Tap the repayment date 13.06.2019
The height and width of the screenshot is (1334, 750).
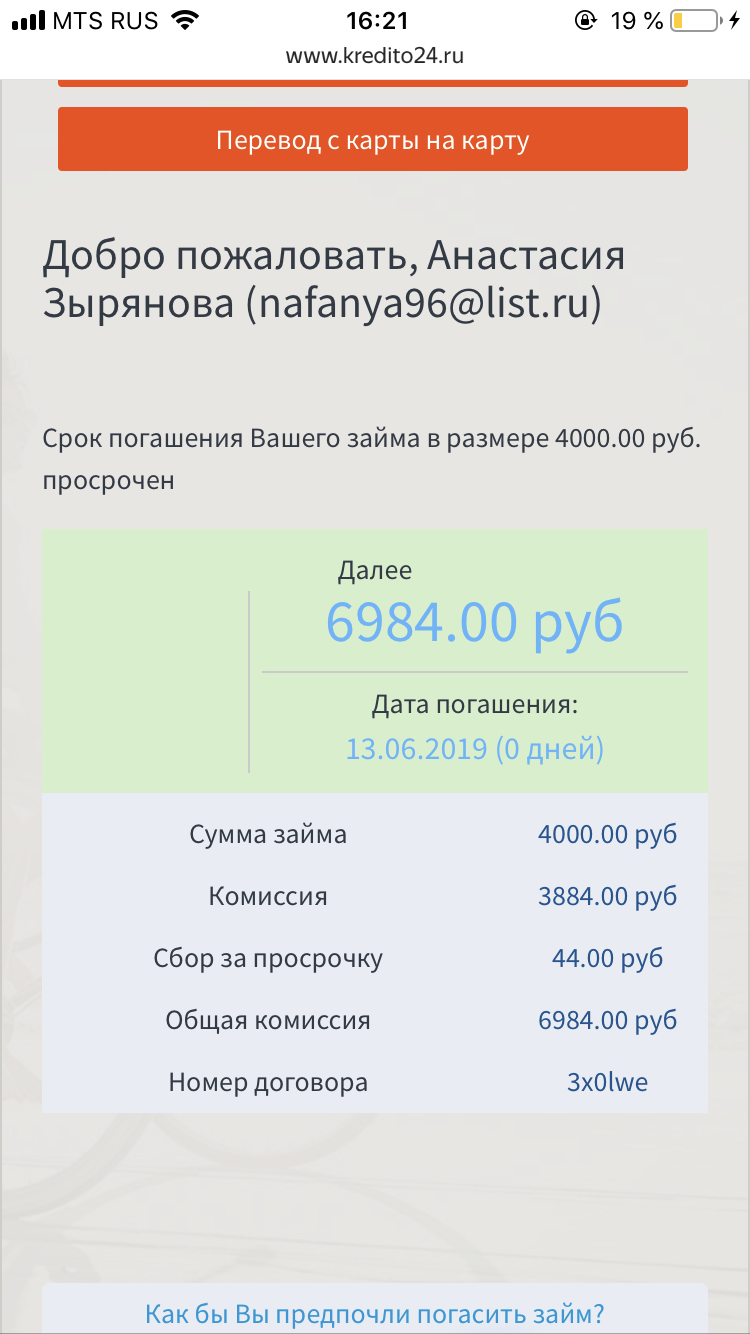coord(416,748)
